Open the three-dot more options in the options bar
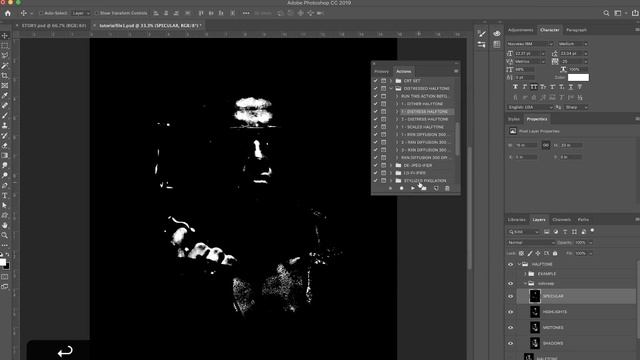Image resolution: width=640 pixels, height=360 pixels. tap(246, 13)
